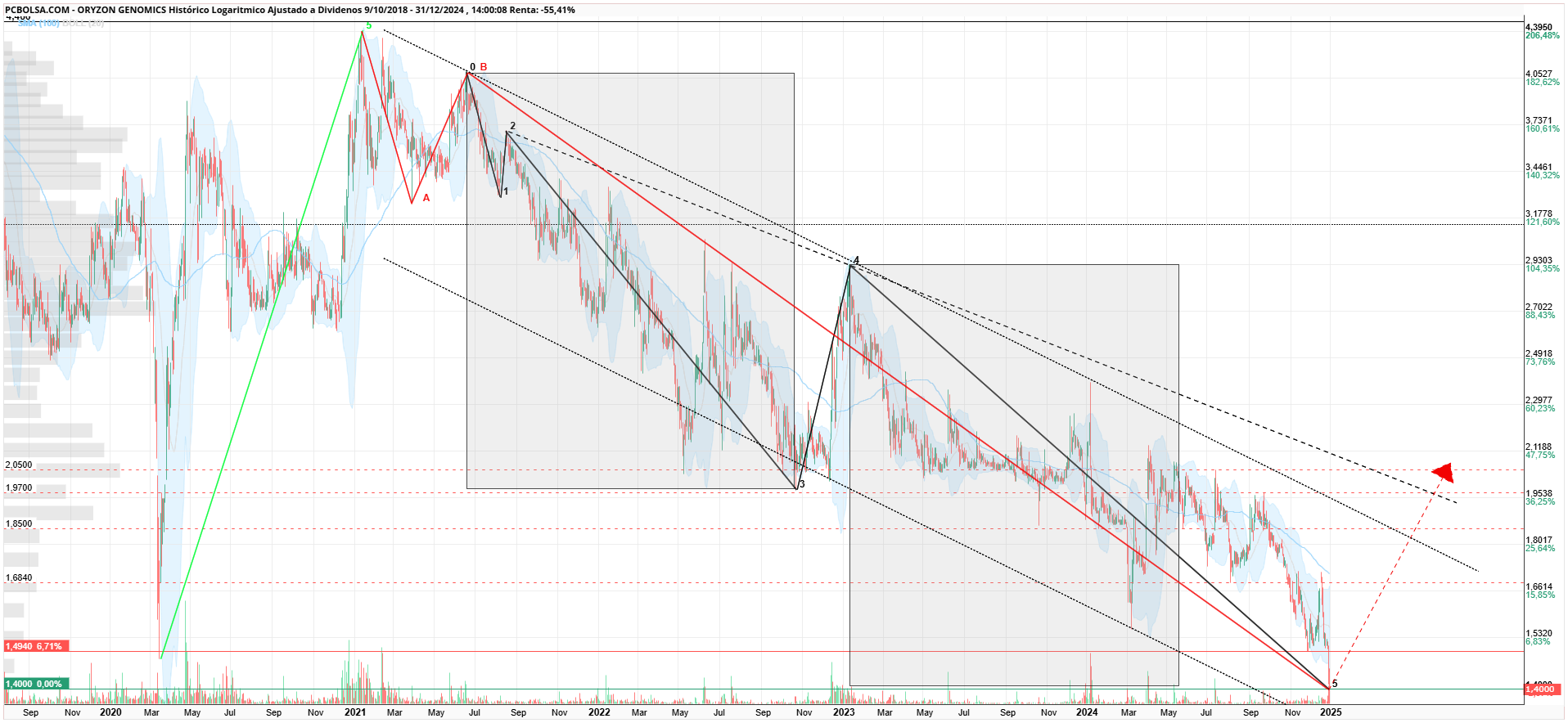The height and width of the screenshot is (723, 1568).
Task: Click the black wave 4 label
Action: click(x=856, y=260)
